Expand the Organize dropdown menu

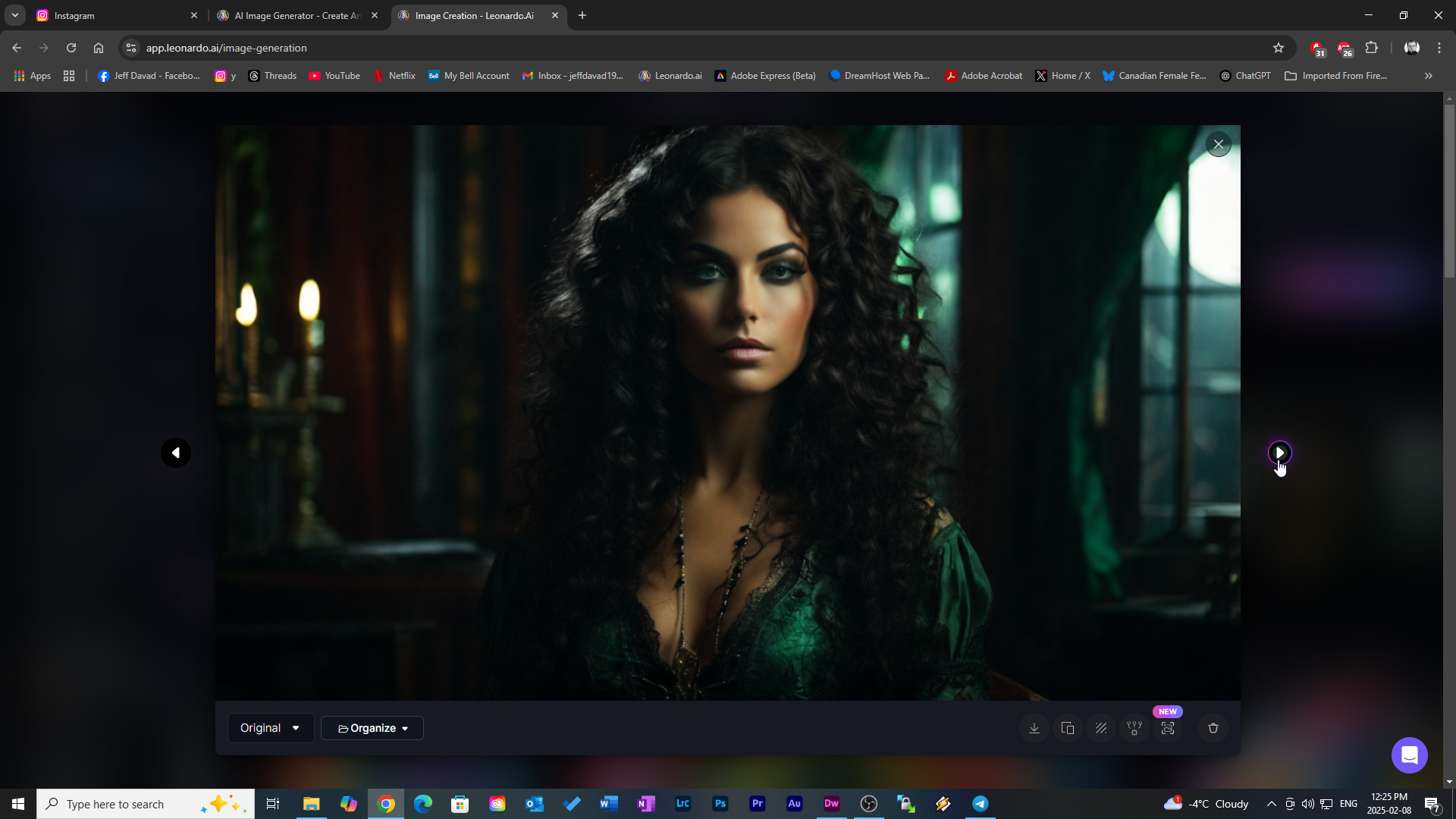click(372, 728)
